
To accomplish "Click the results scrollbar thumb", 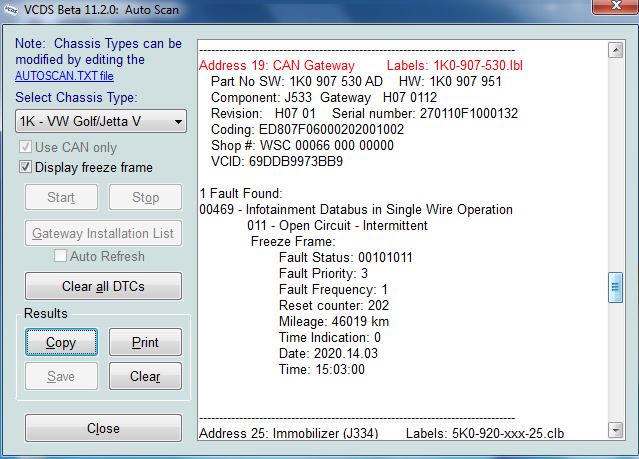I will 615,287.
